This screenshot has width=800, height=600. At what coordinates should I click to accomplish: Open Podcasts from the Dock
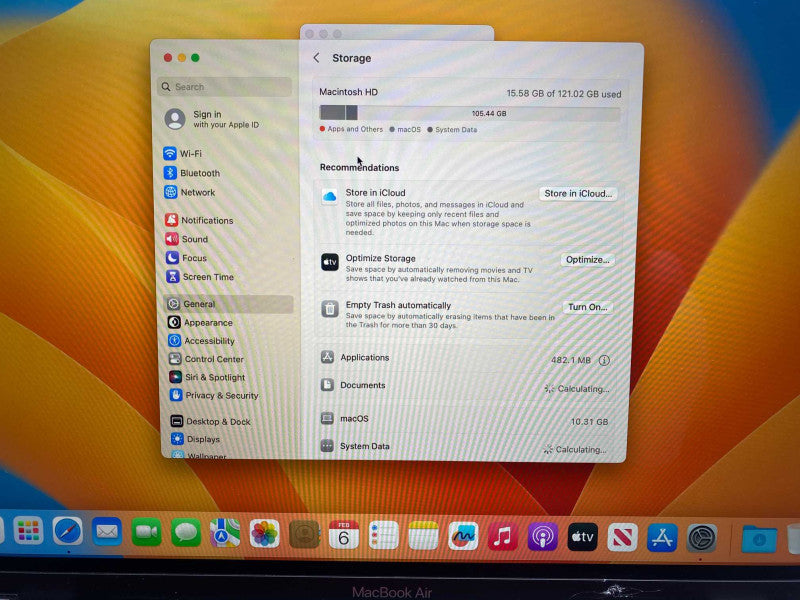(542, 537)
